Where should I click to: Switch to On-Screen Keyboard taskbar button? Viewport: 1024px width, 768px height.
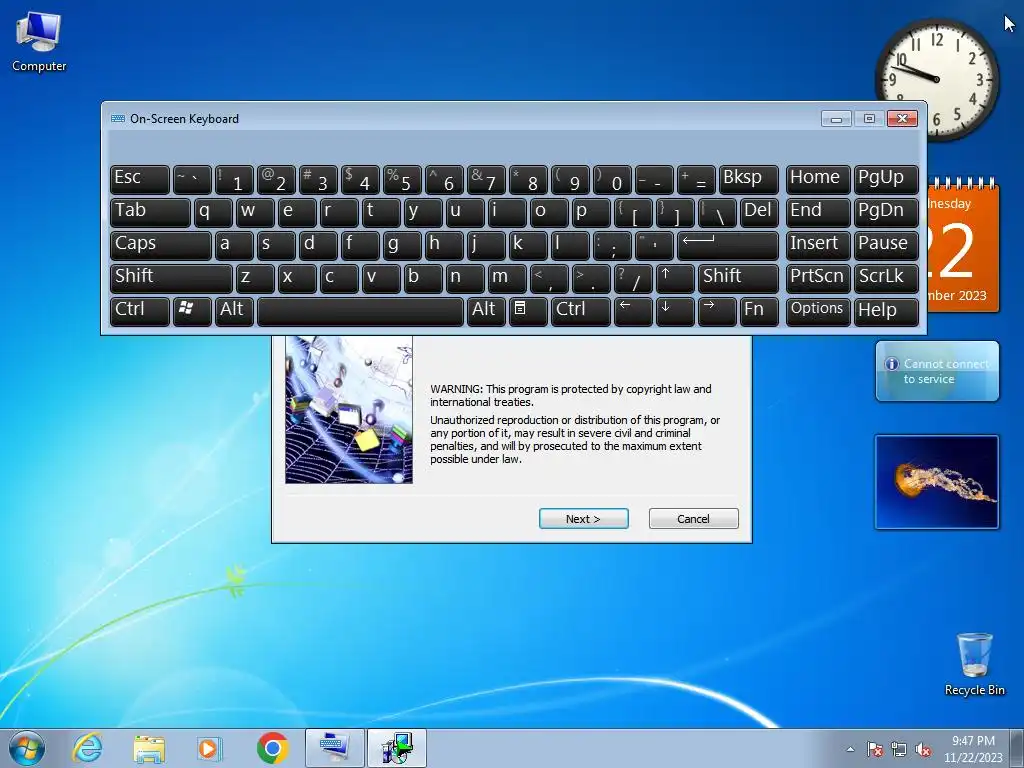click(335, 748)
